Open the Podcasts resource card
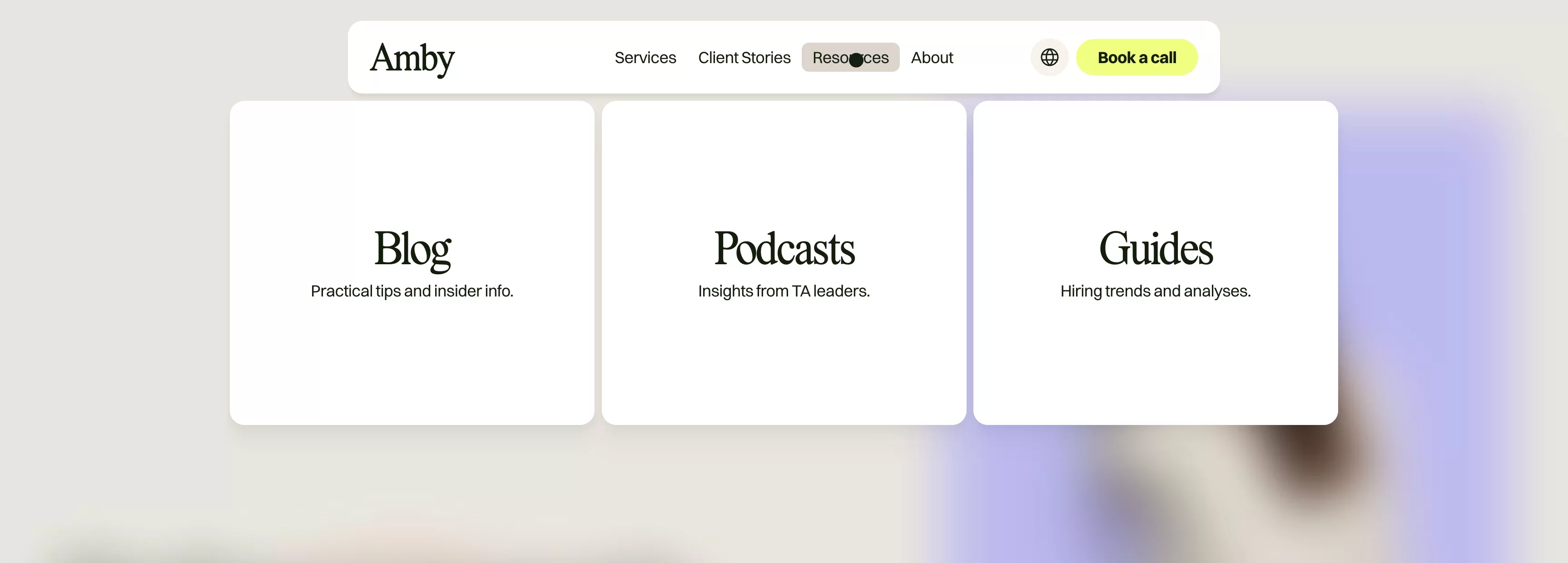This screenshot has height=563, width=1568. coord(784,365)
